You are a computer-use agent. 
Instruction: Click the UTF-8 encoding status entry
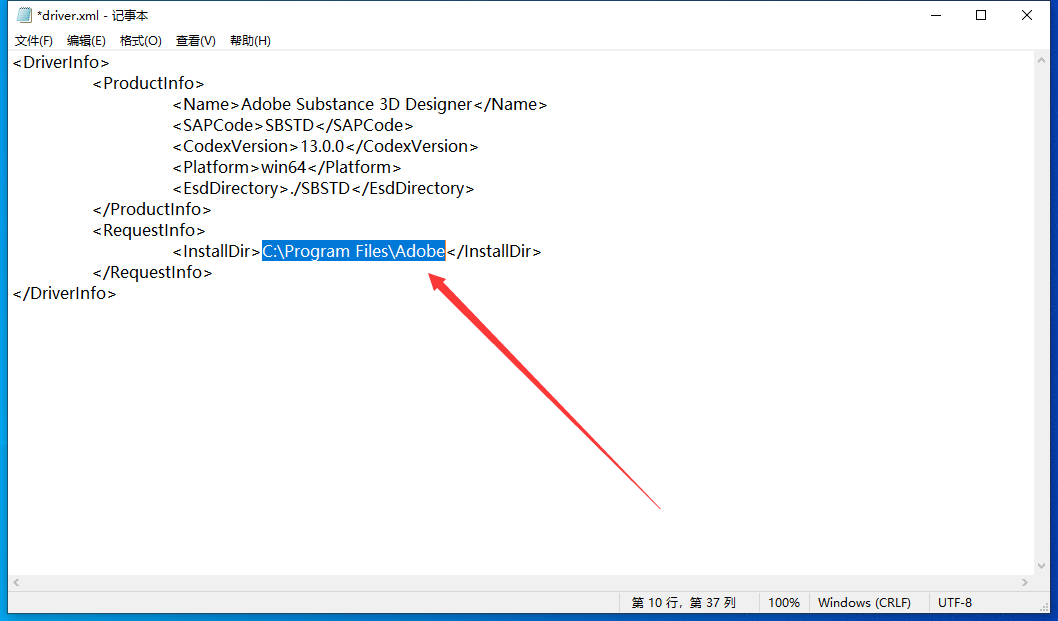click(955, 602)
